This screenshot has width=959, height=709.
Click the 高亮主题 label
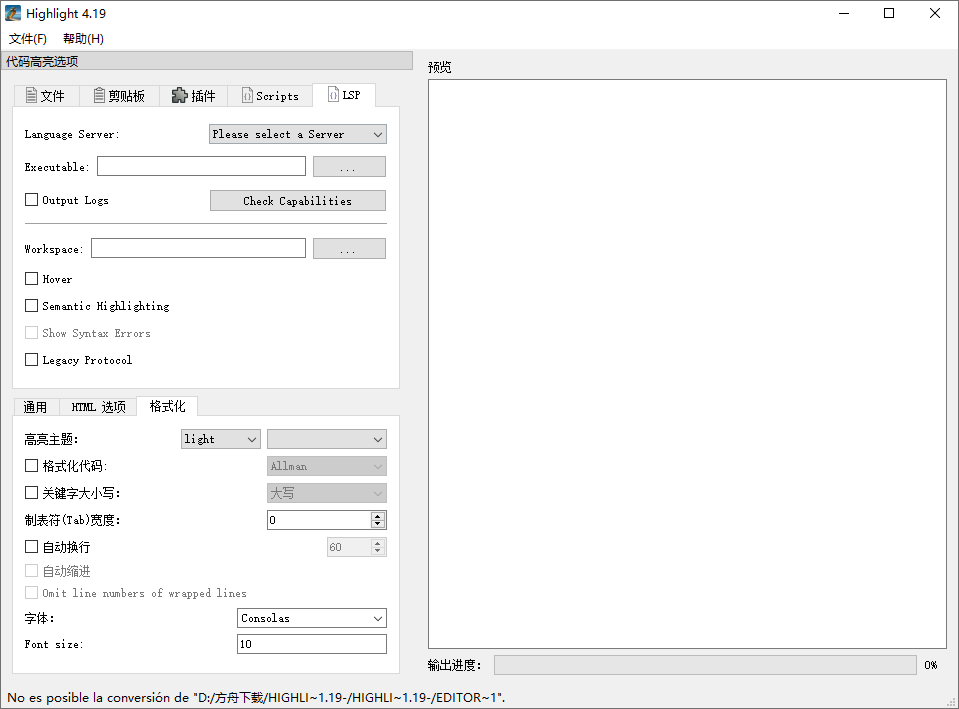pyautogui.click(x=51, y=439)
